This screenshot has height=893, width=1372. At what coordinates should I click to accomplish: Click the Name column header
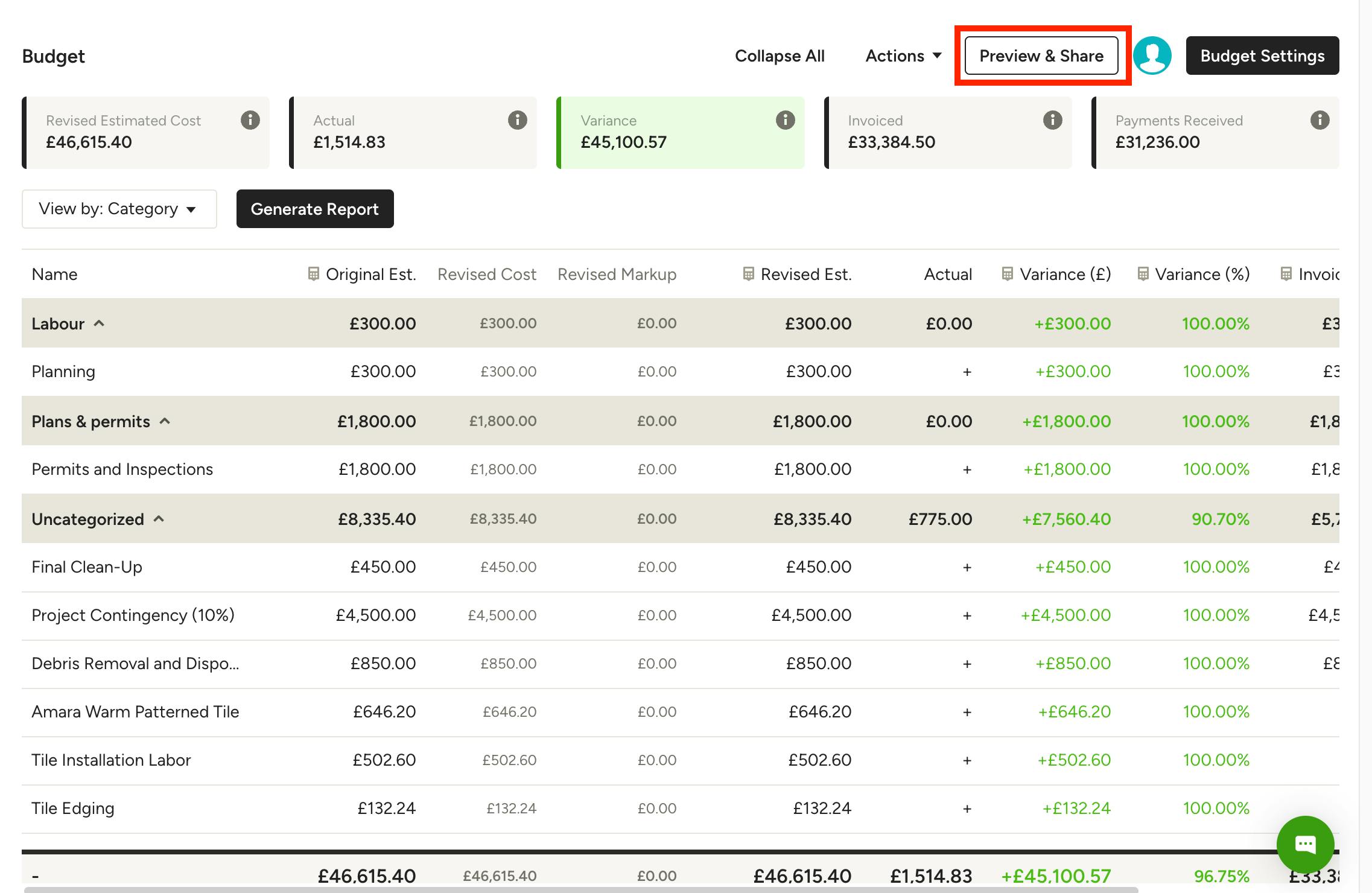tap(54, 274)
